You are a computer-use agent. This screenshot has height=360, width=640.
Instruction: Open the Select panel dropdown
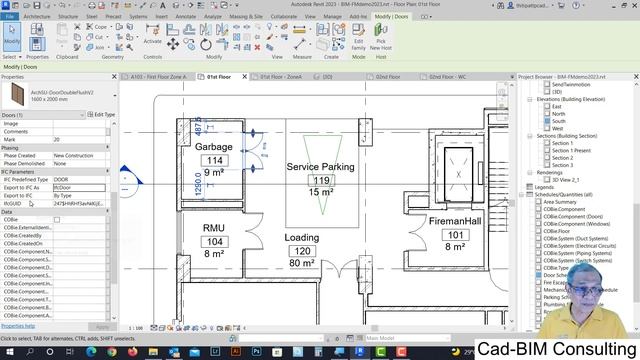click(x=11, y=57)
